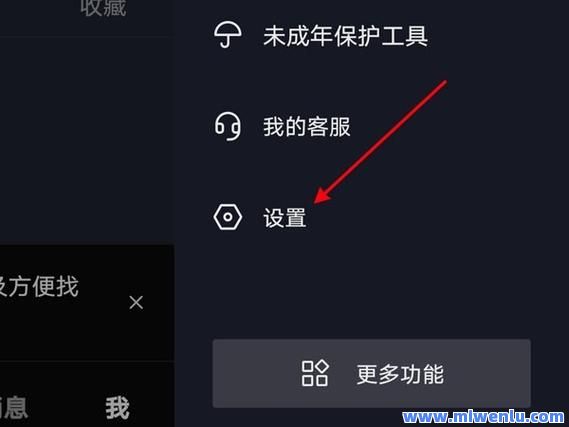The width and height of the screenshot is (569, 427).
Task: Select the 未成年保护工具 text label
Action: [x=345, y=36]
